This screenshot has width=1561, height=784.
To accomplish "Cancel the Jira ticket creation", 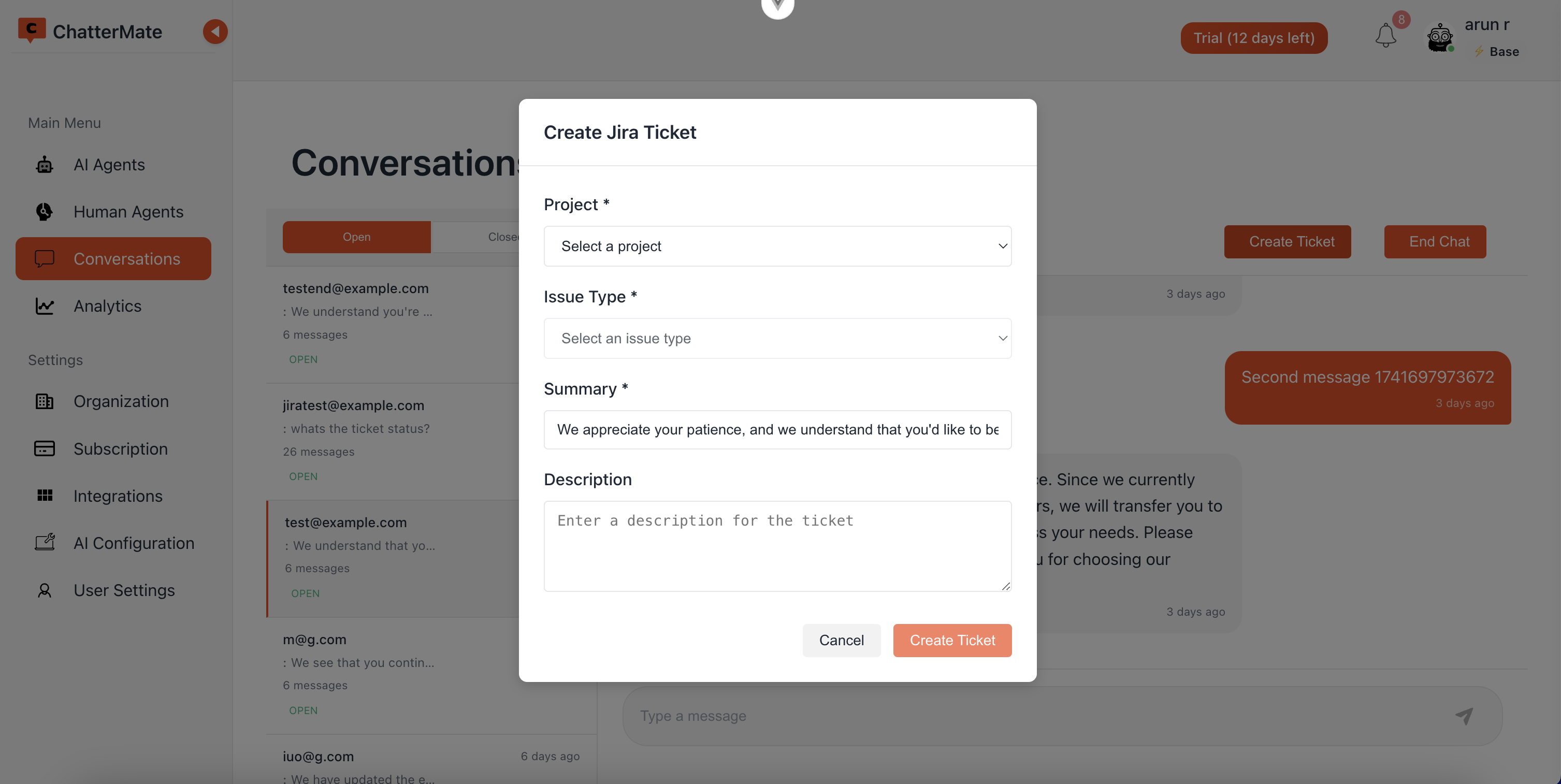I will (x=842, y=640).
